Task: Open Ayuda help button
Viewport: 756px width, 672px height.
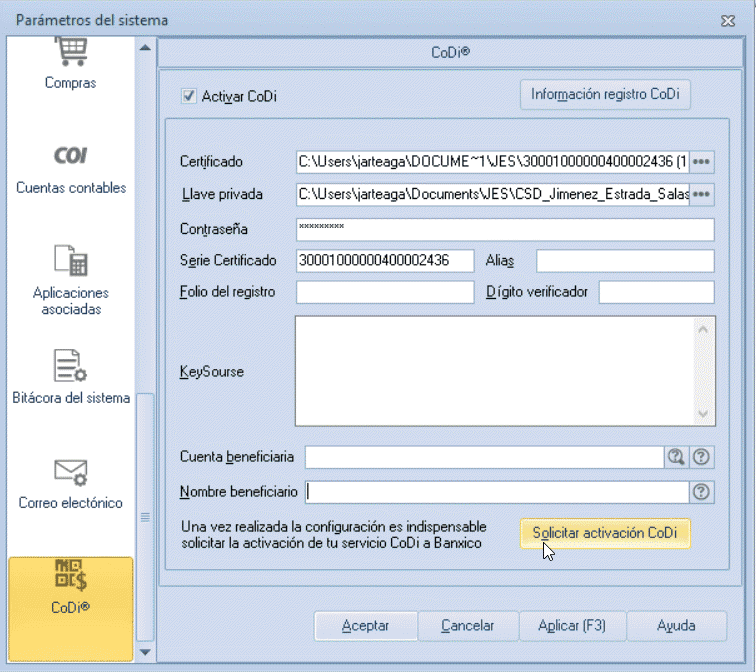Action: 676,626
